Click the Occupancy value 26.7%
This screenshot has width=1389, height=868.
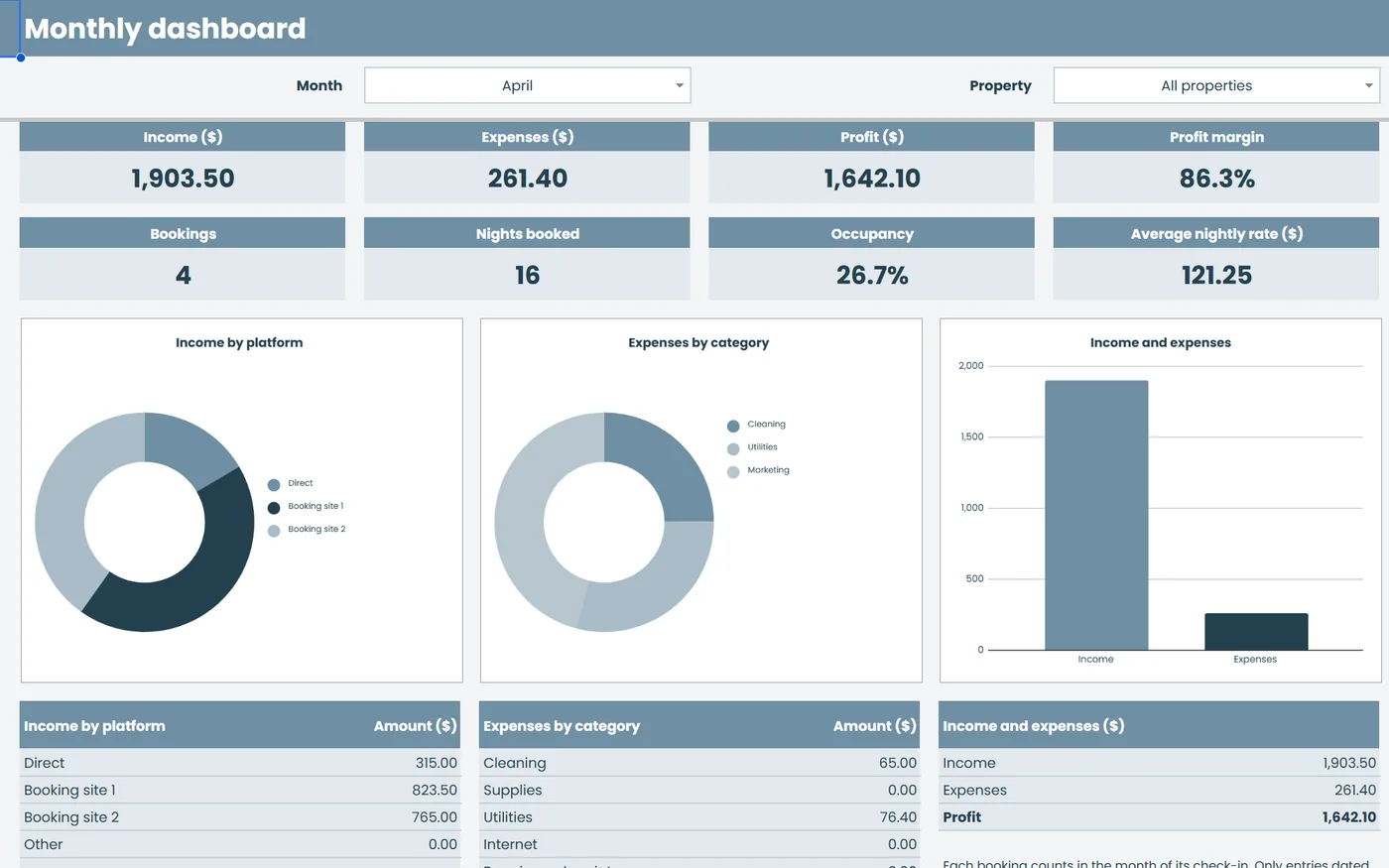tap(871, 275)
